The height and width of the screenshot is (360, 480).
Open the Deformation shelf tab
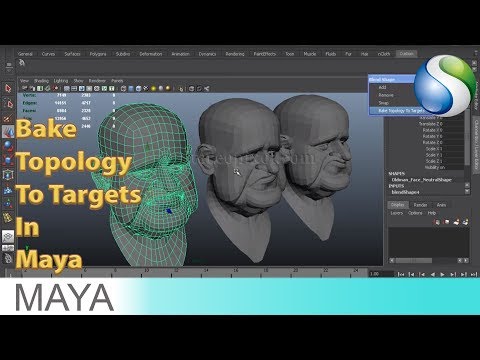(151, 54)
